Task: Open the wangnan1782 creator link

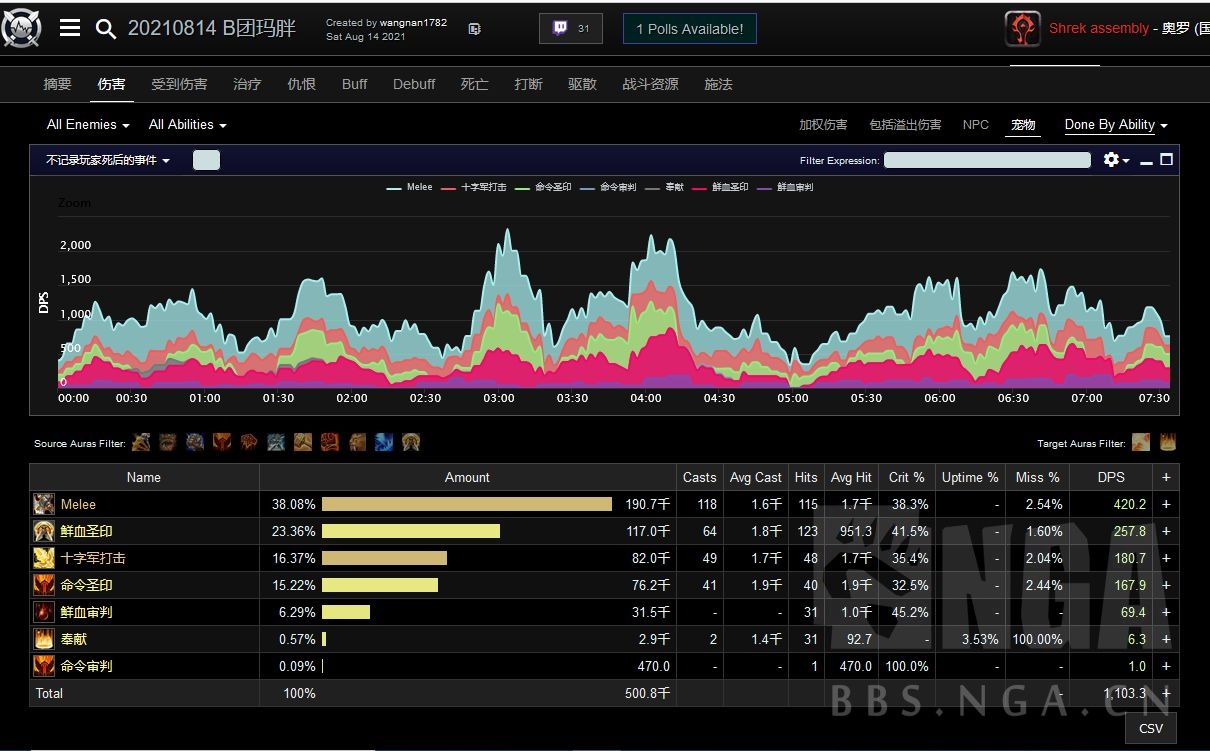Action: click(x=413, y=22)
